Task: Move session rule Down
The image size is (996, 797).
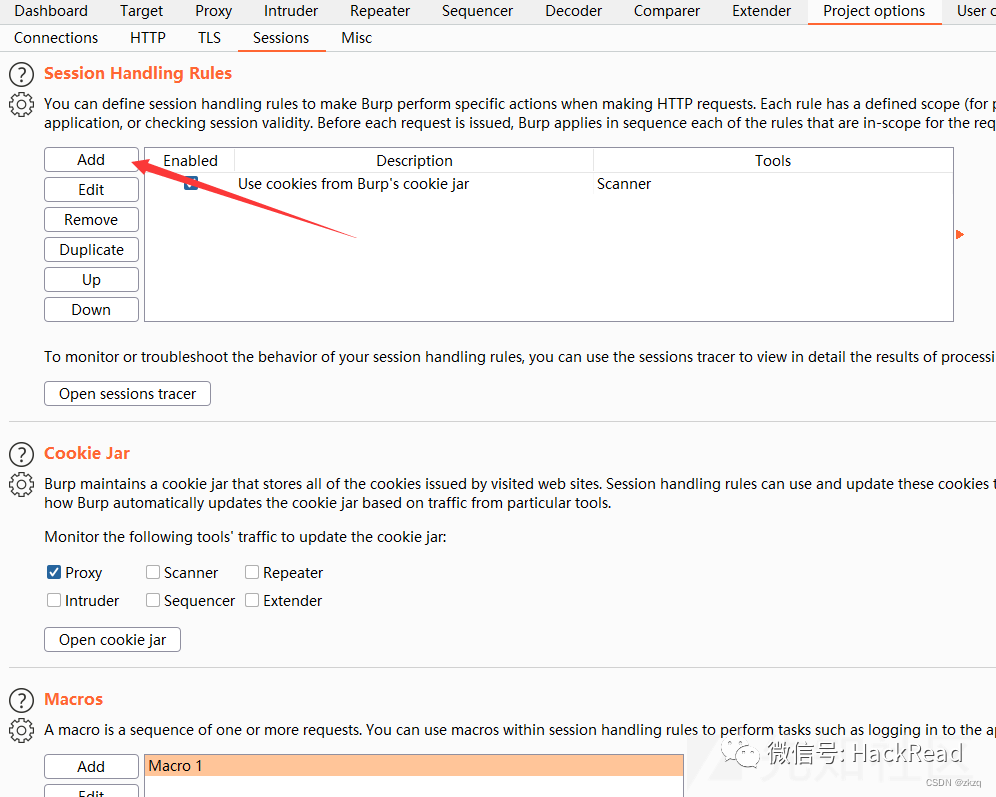Action: point(91,310)
